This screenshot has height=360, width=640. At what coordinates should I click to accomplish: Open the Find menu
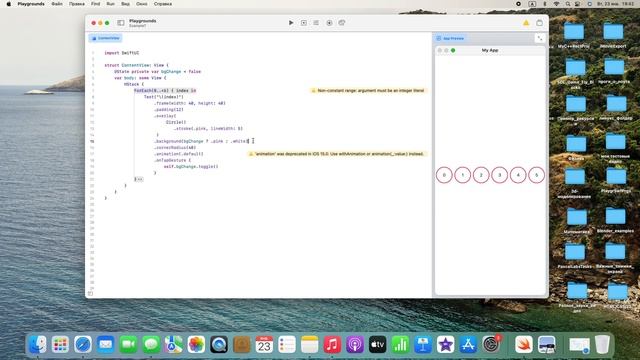(96, 4)
